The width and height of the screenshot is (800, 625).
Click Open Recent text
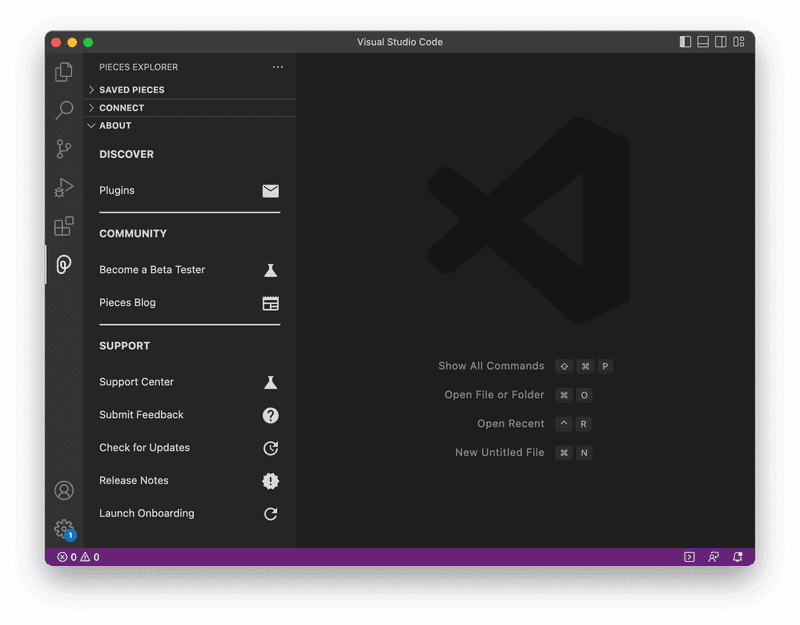point(511,423)
